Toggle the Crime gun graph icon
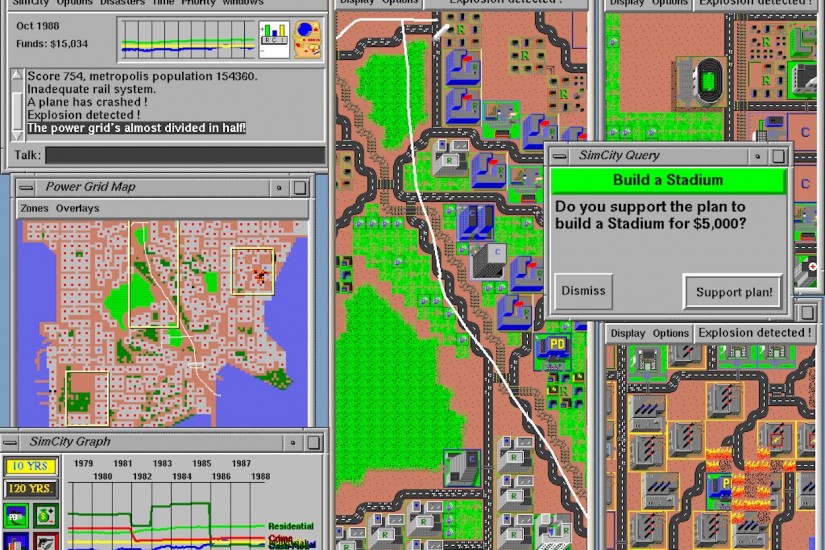Viewport: 825px width, 550px height. click(x=45, y=542)
